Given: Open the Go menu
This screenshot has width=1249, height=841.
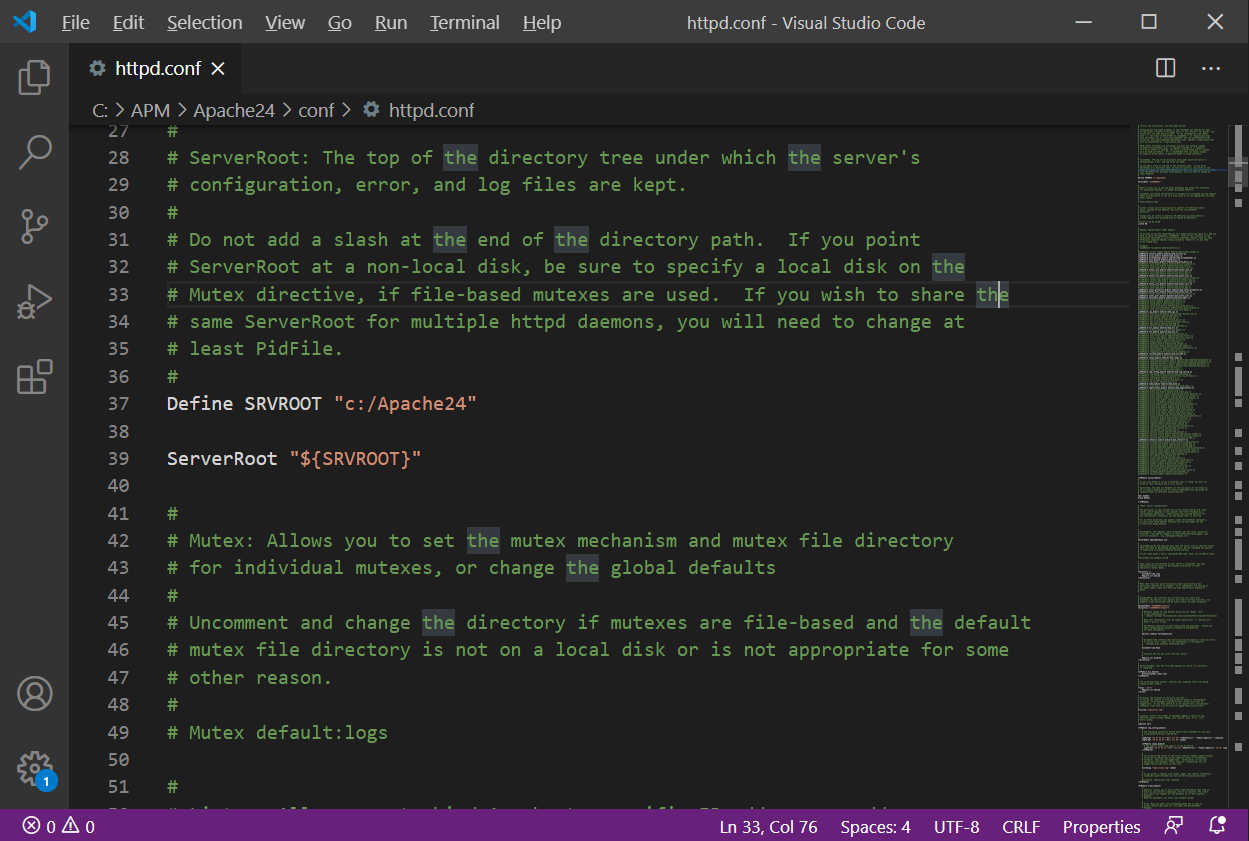Looking at the screenshot, I should (340, 22).
